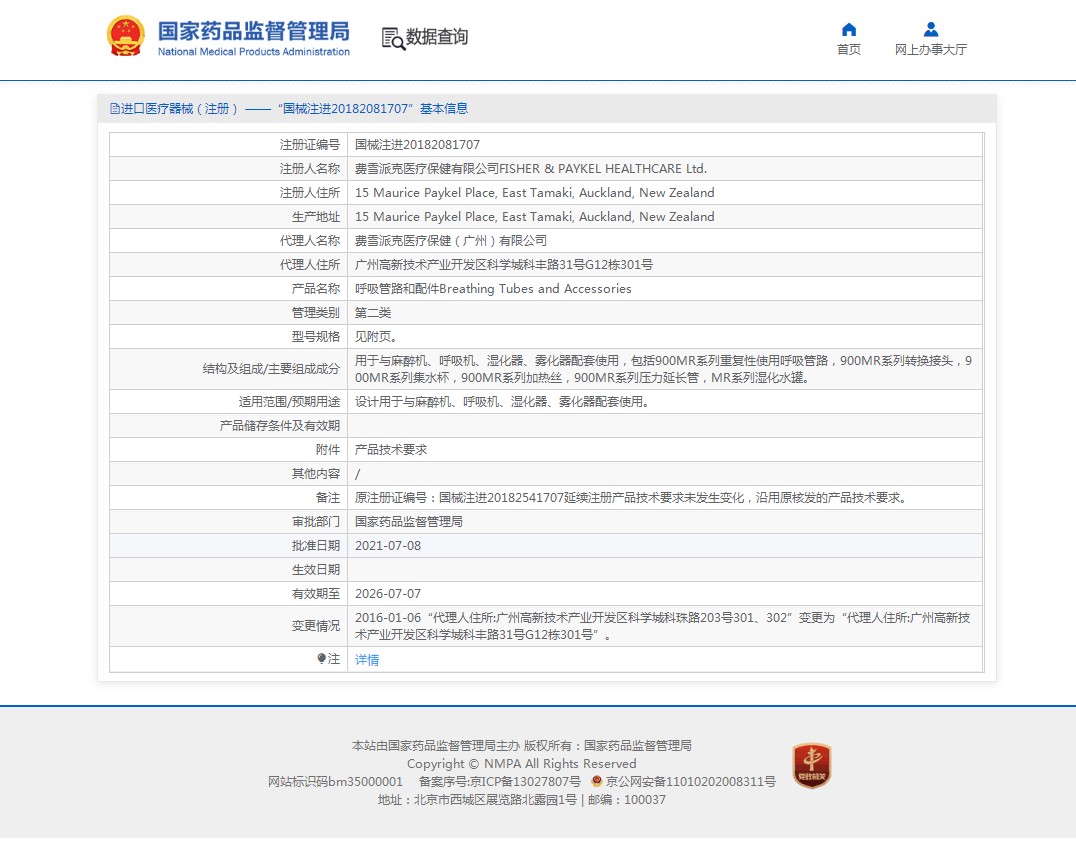Open the home page house icon
1076x860 pixels.
(849, 30)
